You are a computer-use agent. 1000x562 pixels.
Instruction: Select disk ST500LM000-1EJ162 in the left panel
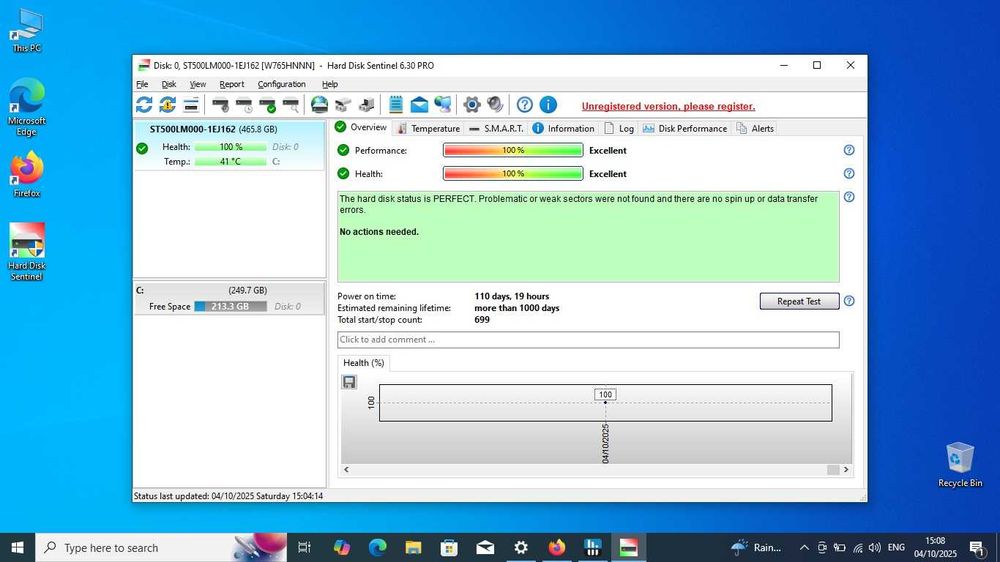click(229, 145)
